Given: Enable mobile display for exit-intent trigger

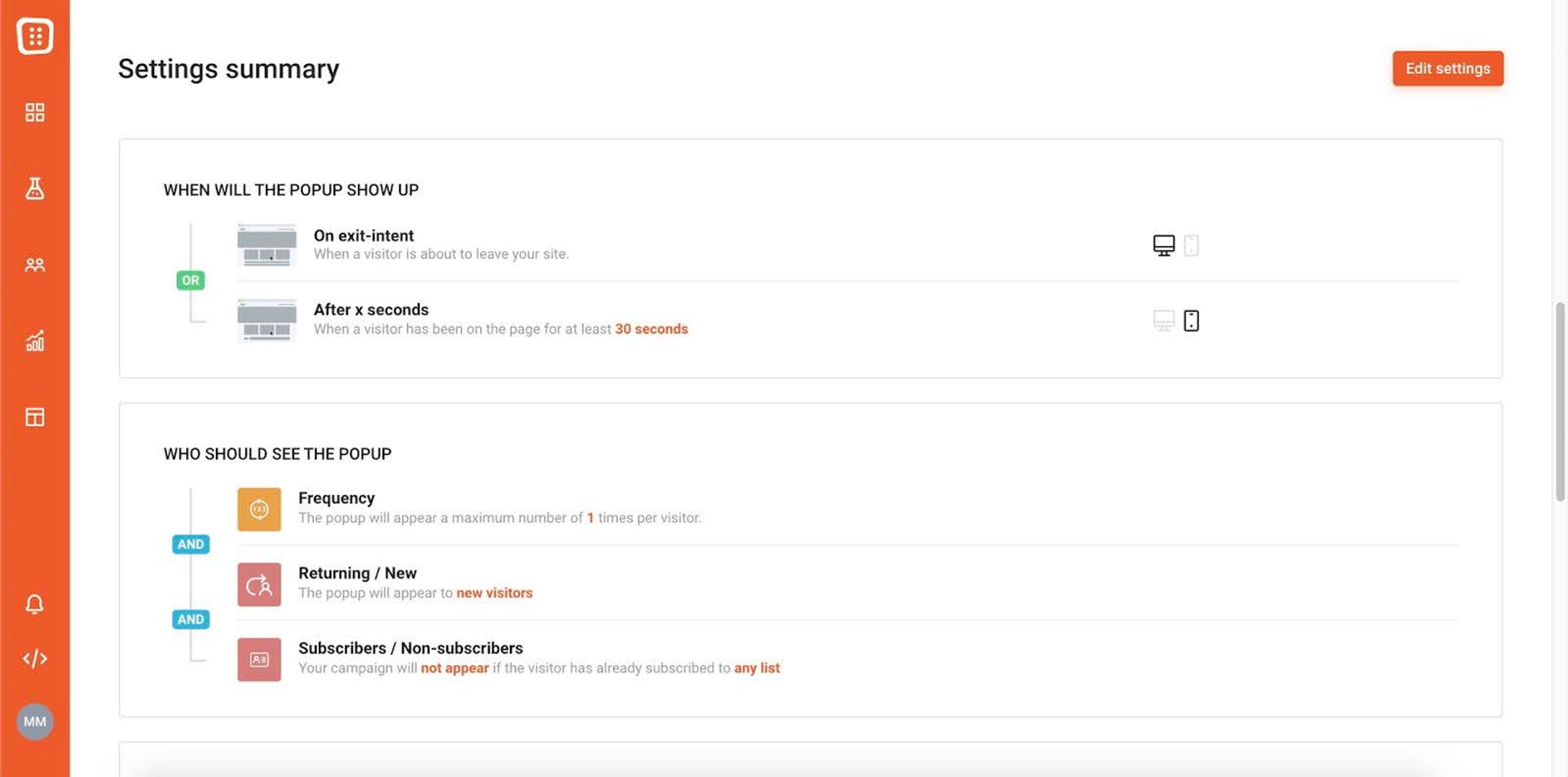Looking at the screenshot, I should 1191,245.
